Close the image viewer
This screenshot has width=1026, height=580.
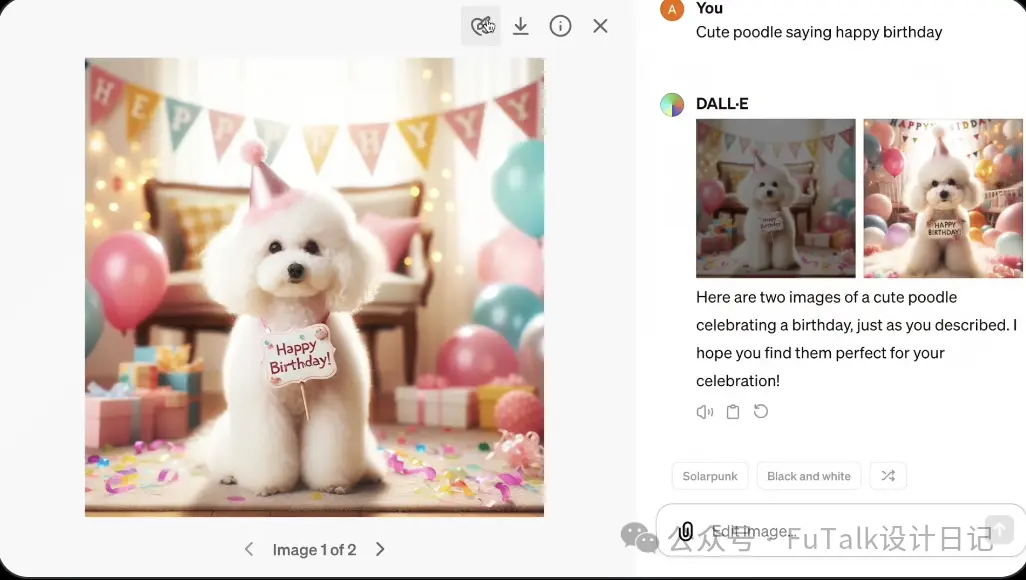600,26
